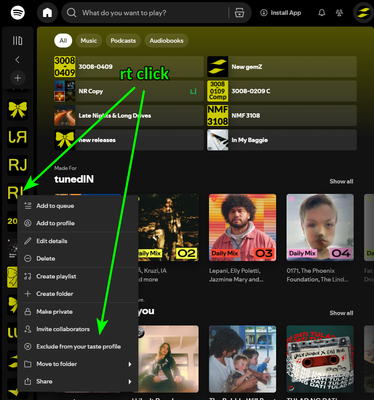Collapse sidebar with back chevron
374x400 pixels.
(x=17, y=59)
